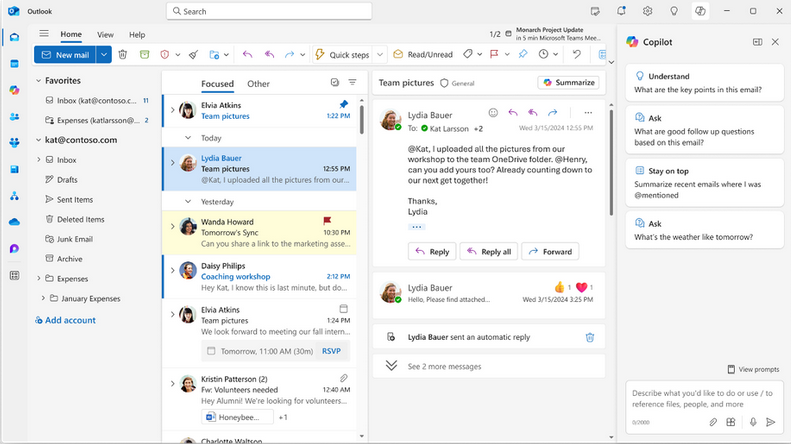Open New mail dropdown arrow
Image resolution: width=791 pixels, height=444 pixels.
(103, 54)
